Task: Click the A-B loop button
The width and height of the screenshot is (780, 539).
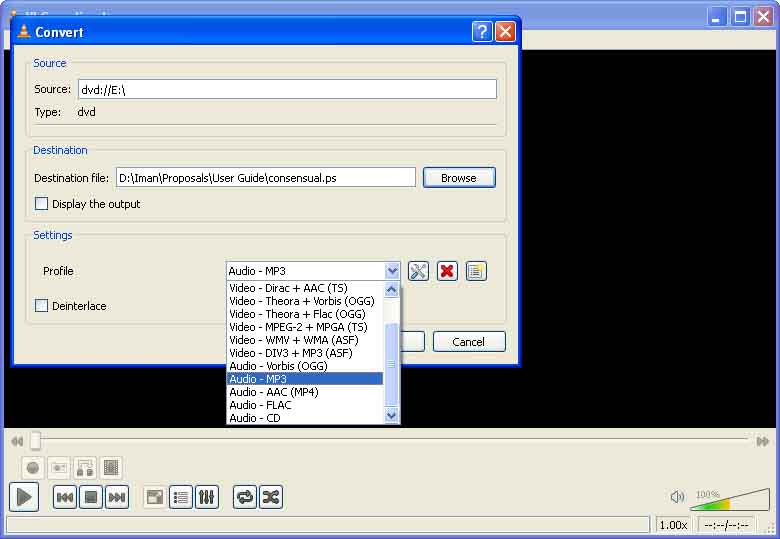Action: point(85,468)
